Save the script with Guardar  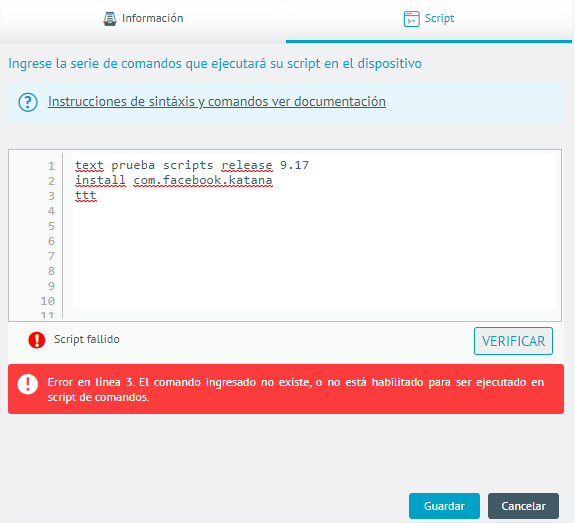tap(444, 506)
